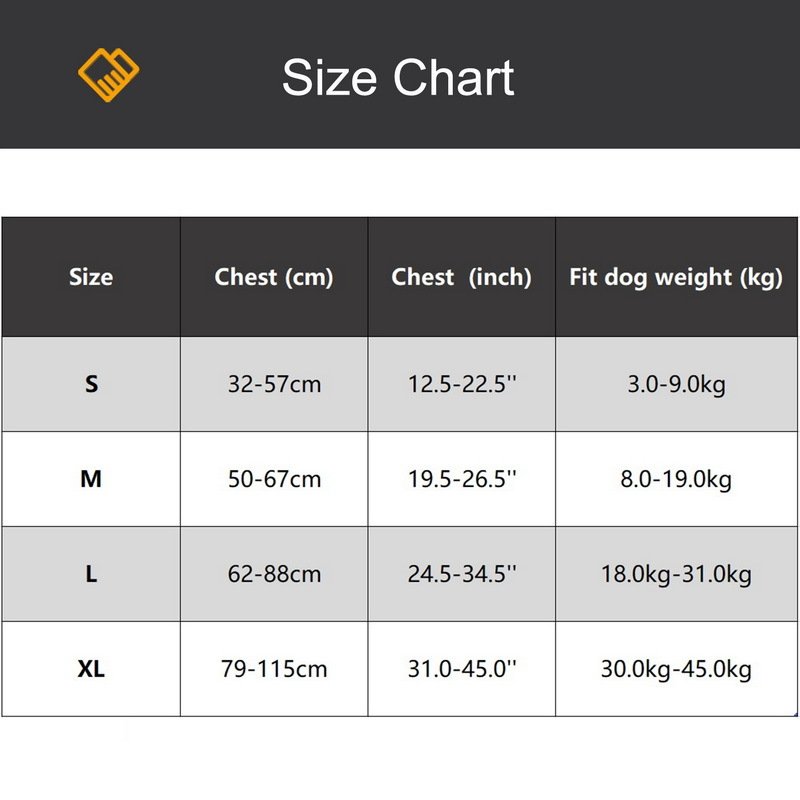Click the M size row label
800x800 pixels.
click(x=91, y=479)
